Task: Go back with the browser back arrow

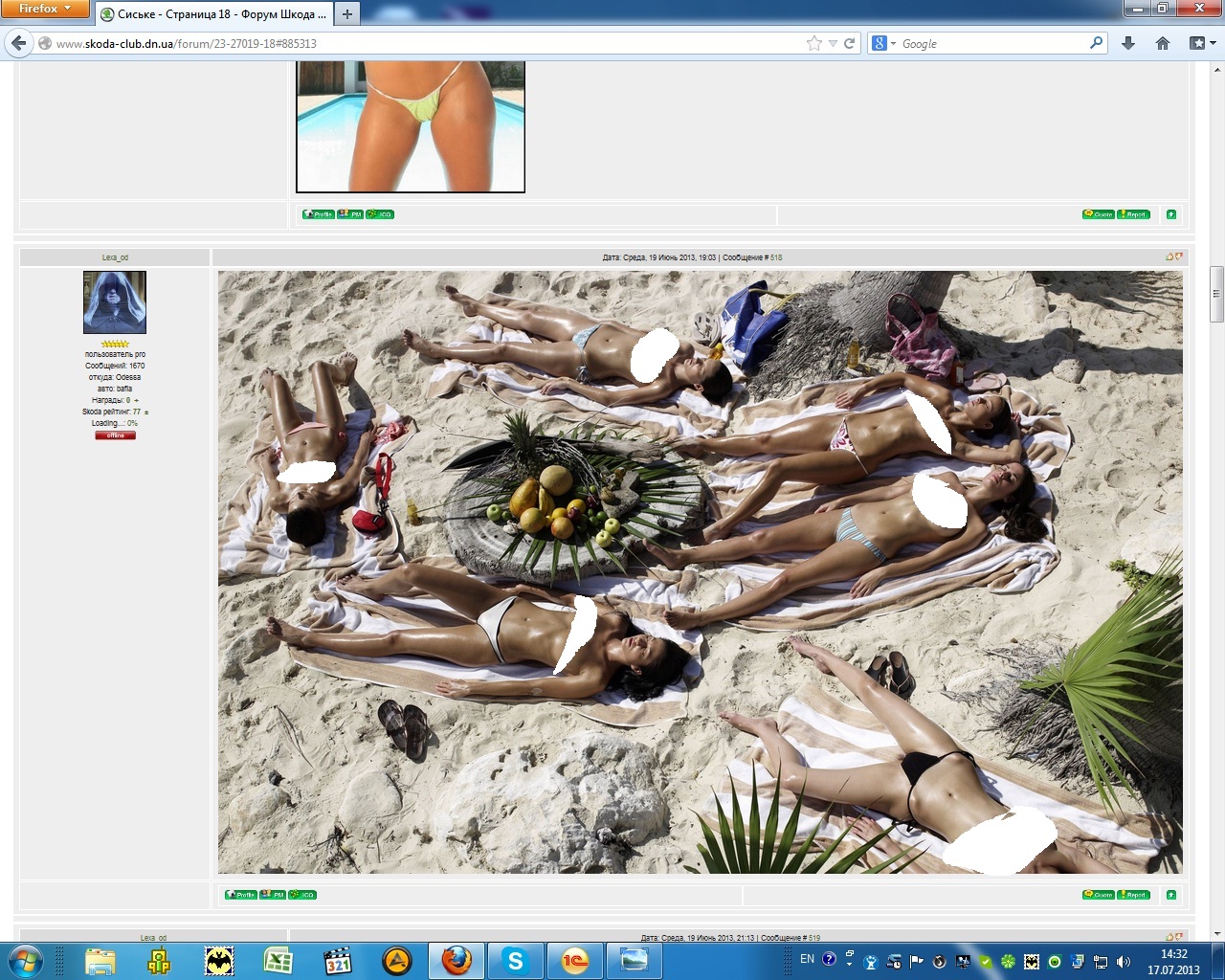Action: point(18,43)
